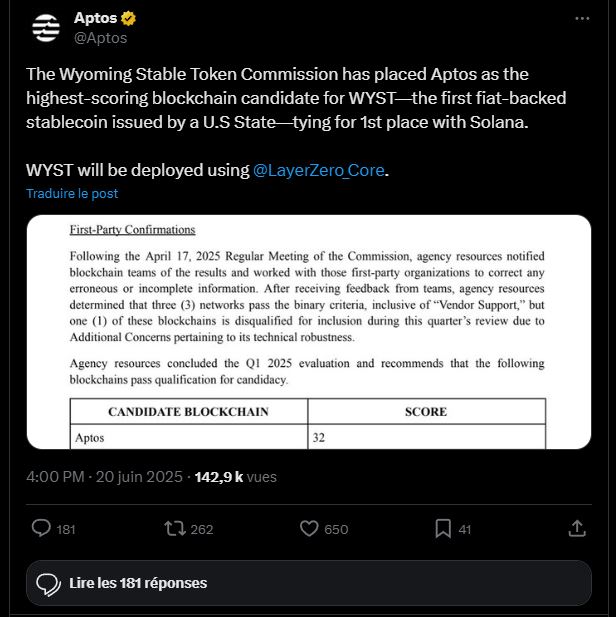Click the @Aptos handle
This screenshot has width=616, height=617.
(100, 38)
